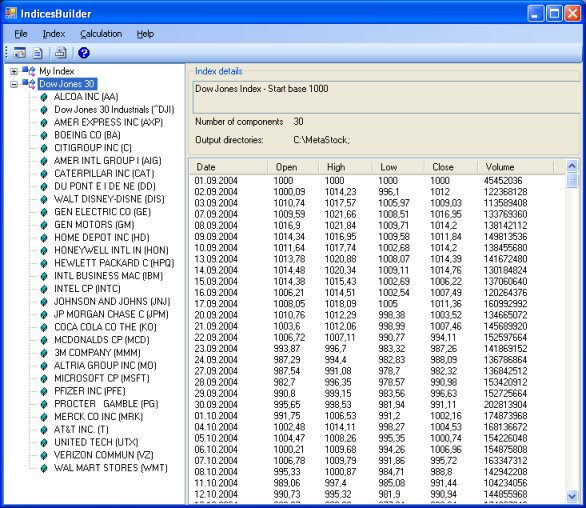Open the Index menu
The width and height of the screenshot is (586, 508).
pyautogui.click(x=54, y=34)
